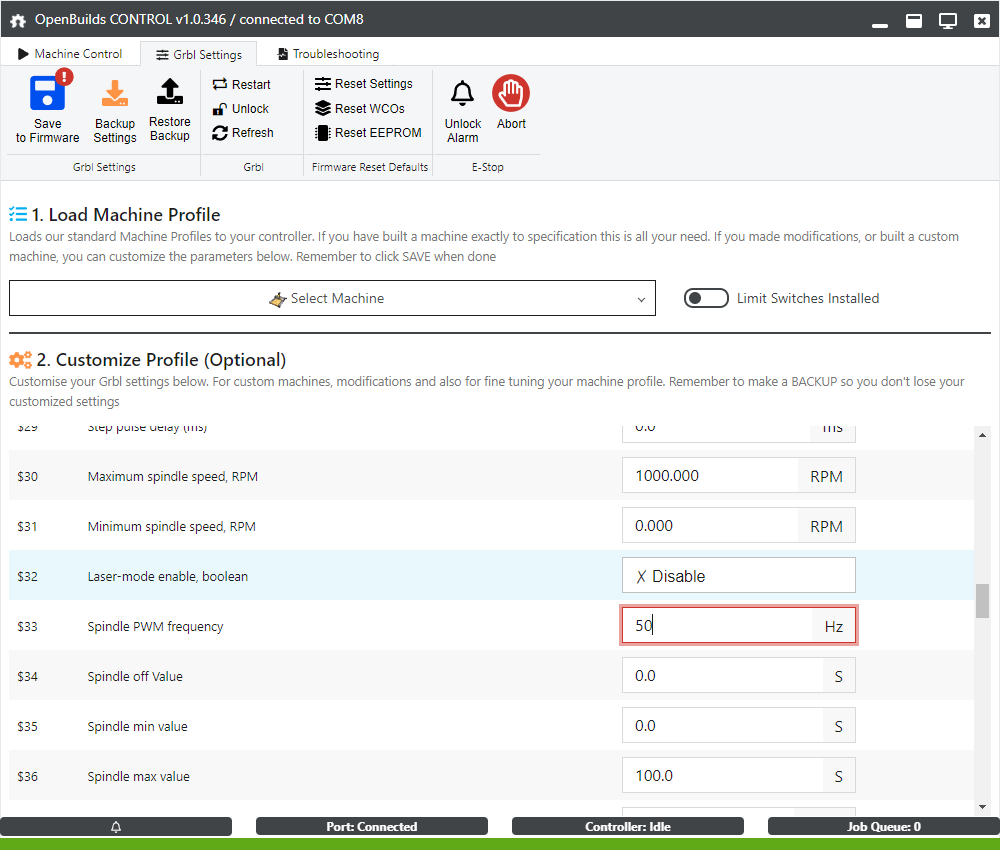Click the Backup Settings icon
This screenshot has width=1000, height=850.
pyautogui.click(x=115, y=95)
